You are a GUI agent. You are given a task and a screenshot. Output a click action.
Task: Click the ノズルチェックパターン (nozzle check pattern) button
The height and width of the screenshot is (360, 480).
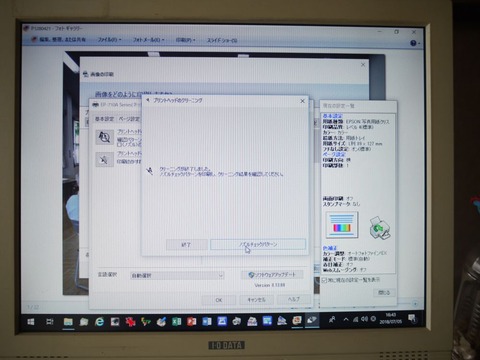(258, 244)
